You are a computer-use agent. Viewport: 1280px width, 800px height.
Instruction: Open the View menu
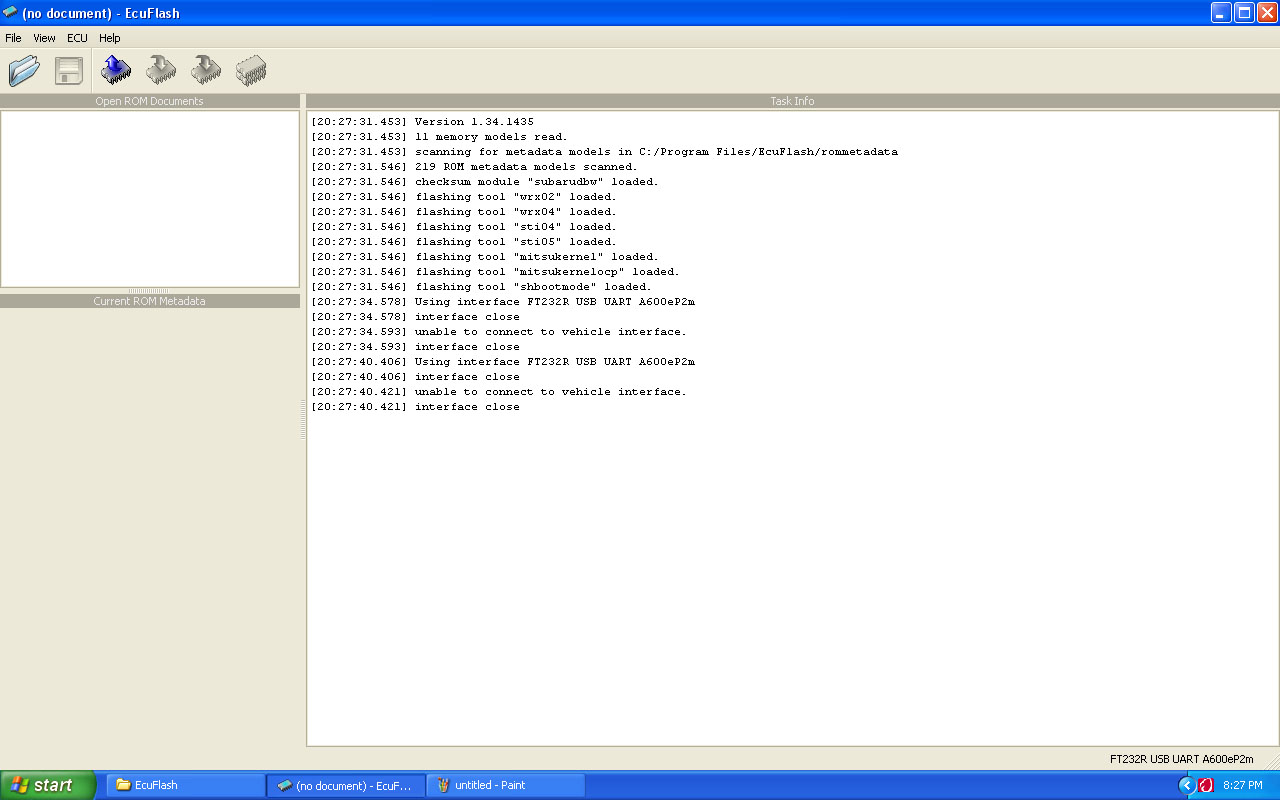(44, 38)
